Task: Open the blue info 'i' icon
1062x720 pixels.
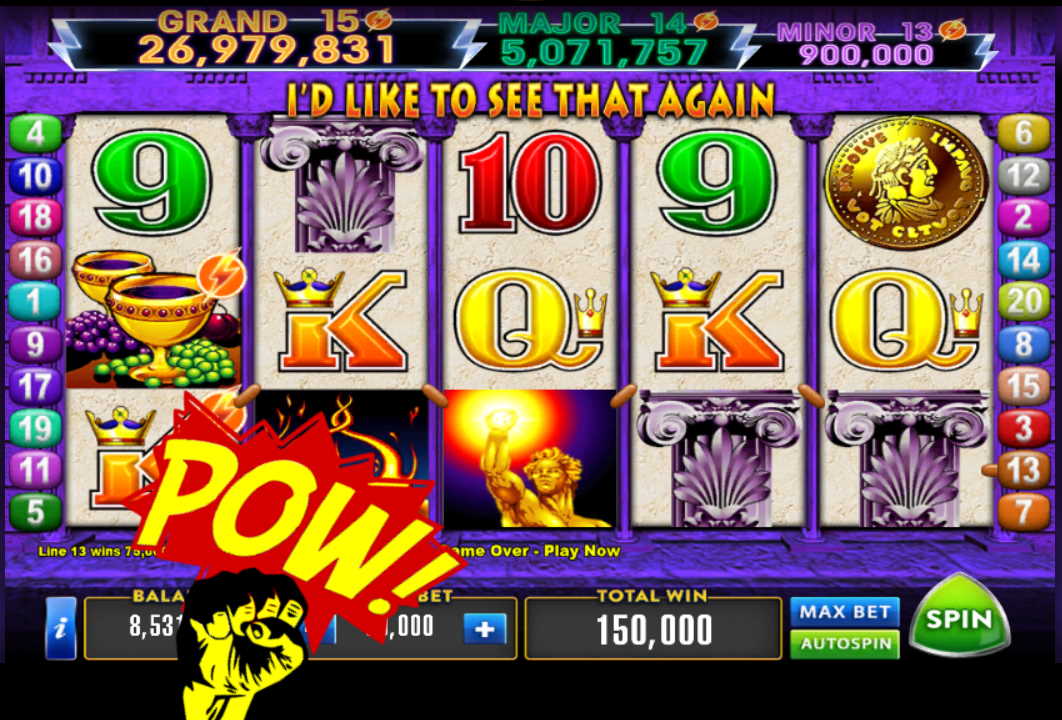Action: click(x=61, y=628)
